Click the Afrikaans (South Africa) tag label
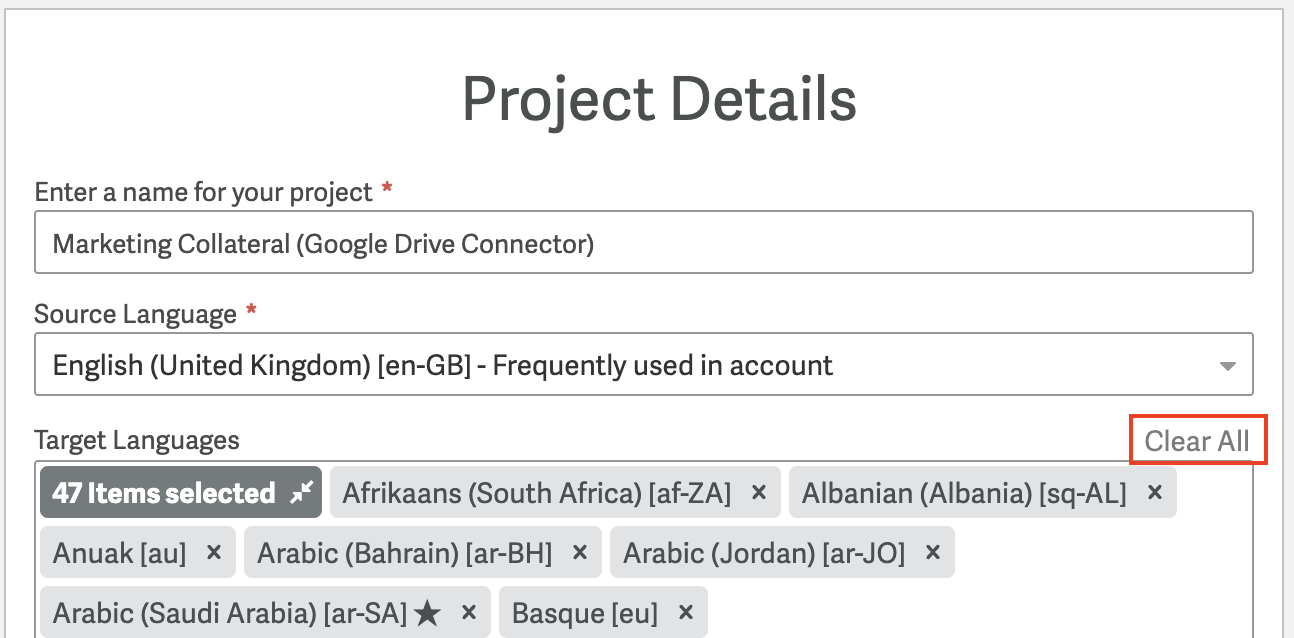The width and height of the screenshot is (1294, 638). click(537, 493)
